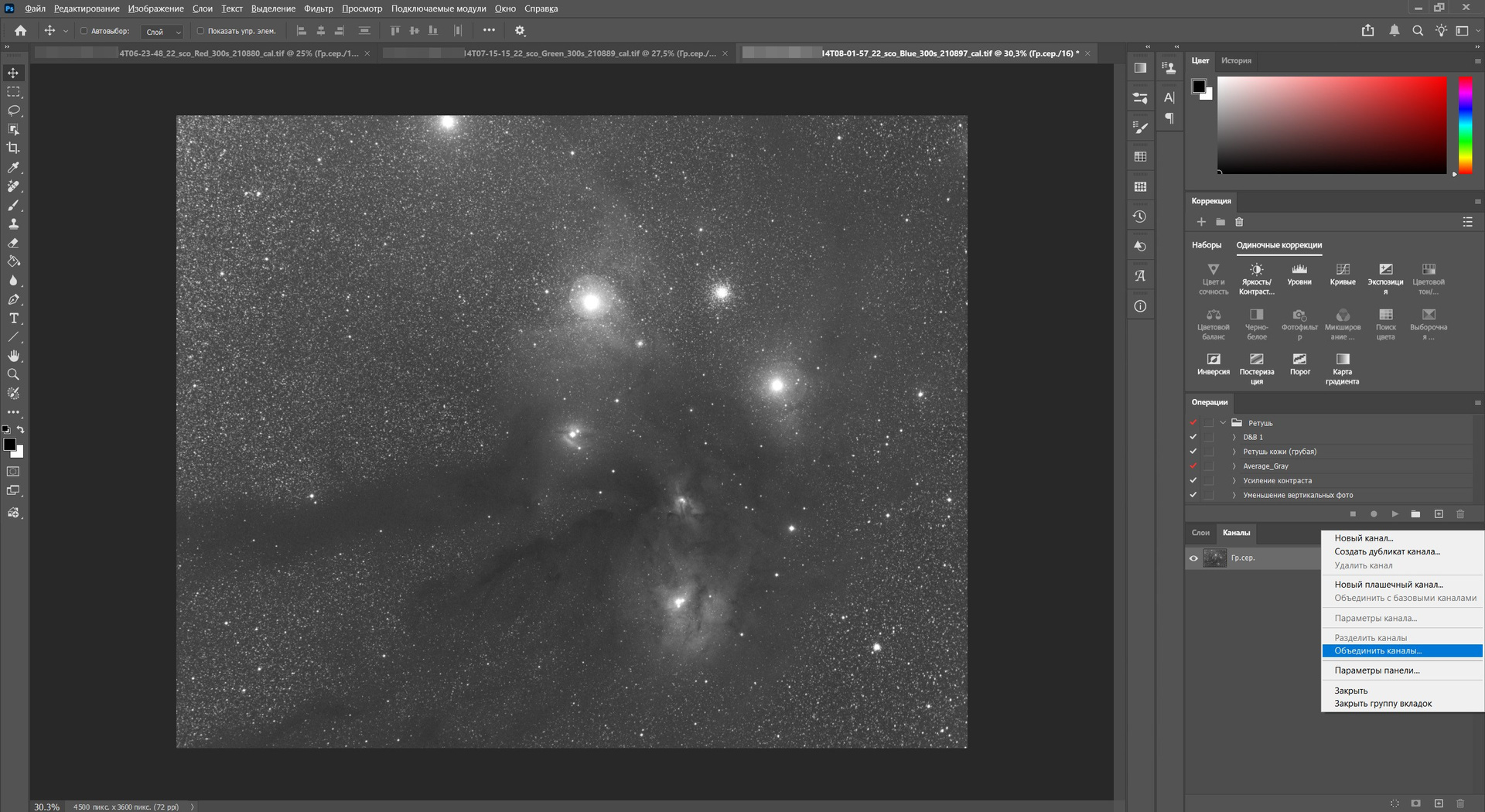Enable the Auto-Select checkbox

coord(84,31)
